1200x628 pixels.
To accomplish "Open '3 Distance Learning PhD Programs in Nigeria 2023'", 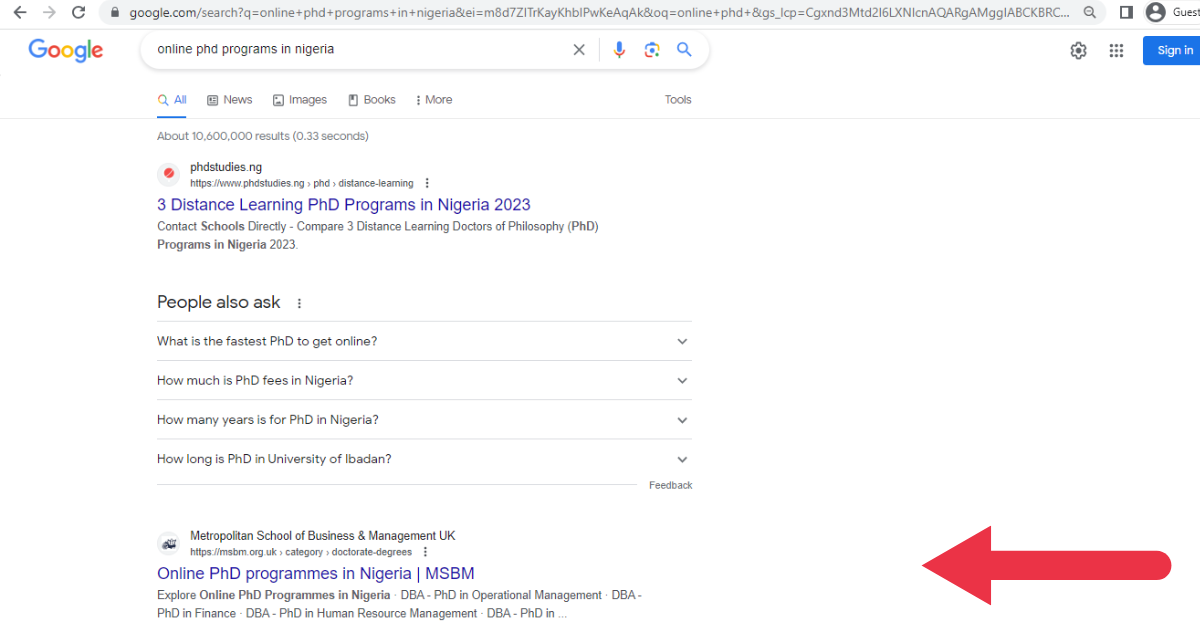I will (344, 205).
